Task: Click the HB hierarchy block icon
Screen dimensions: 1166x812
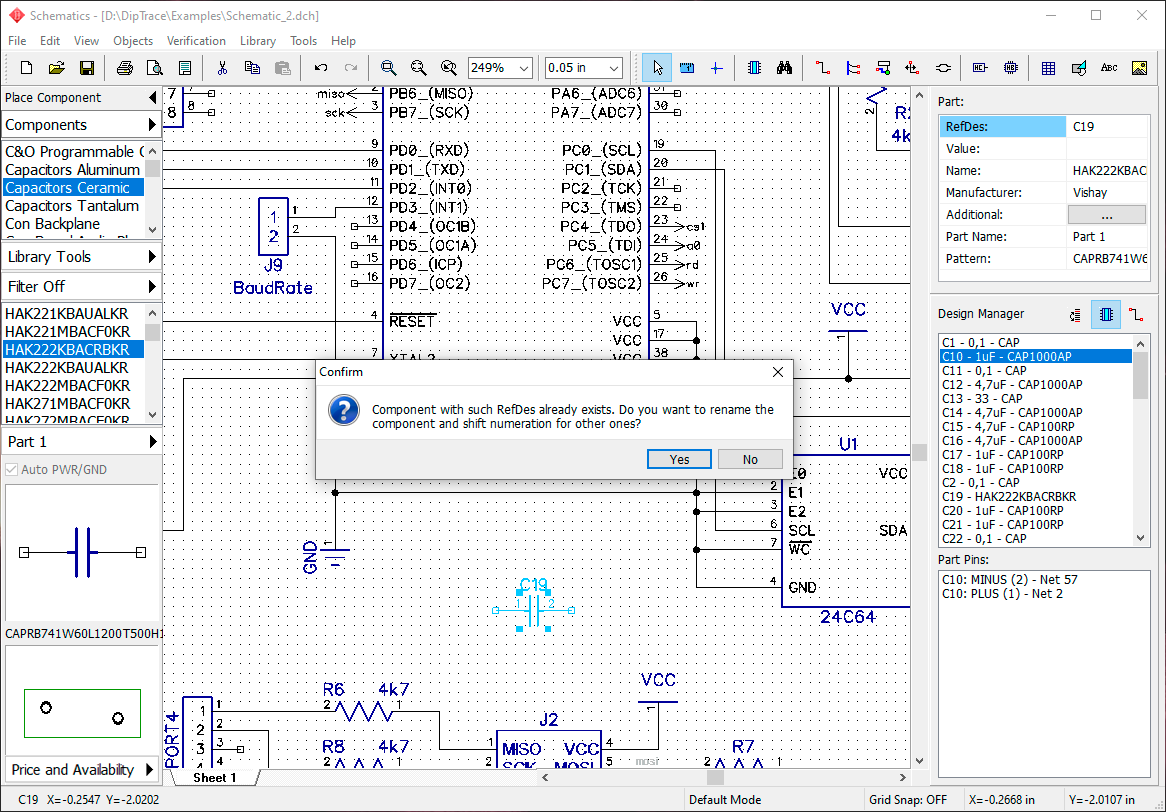Action: click(1011, 68)
